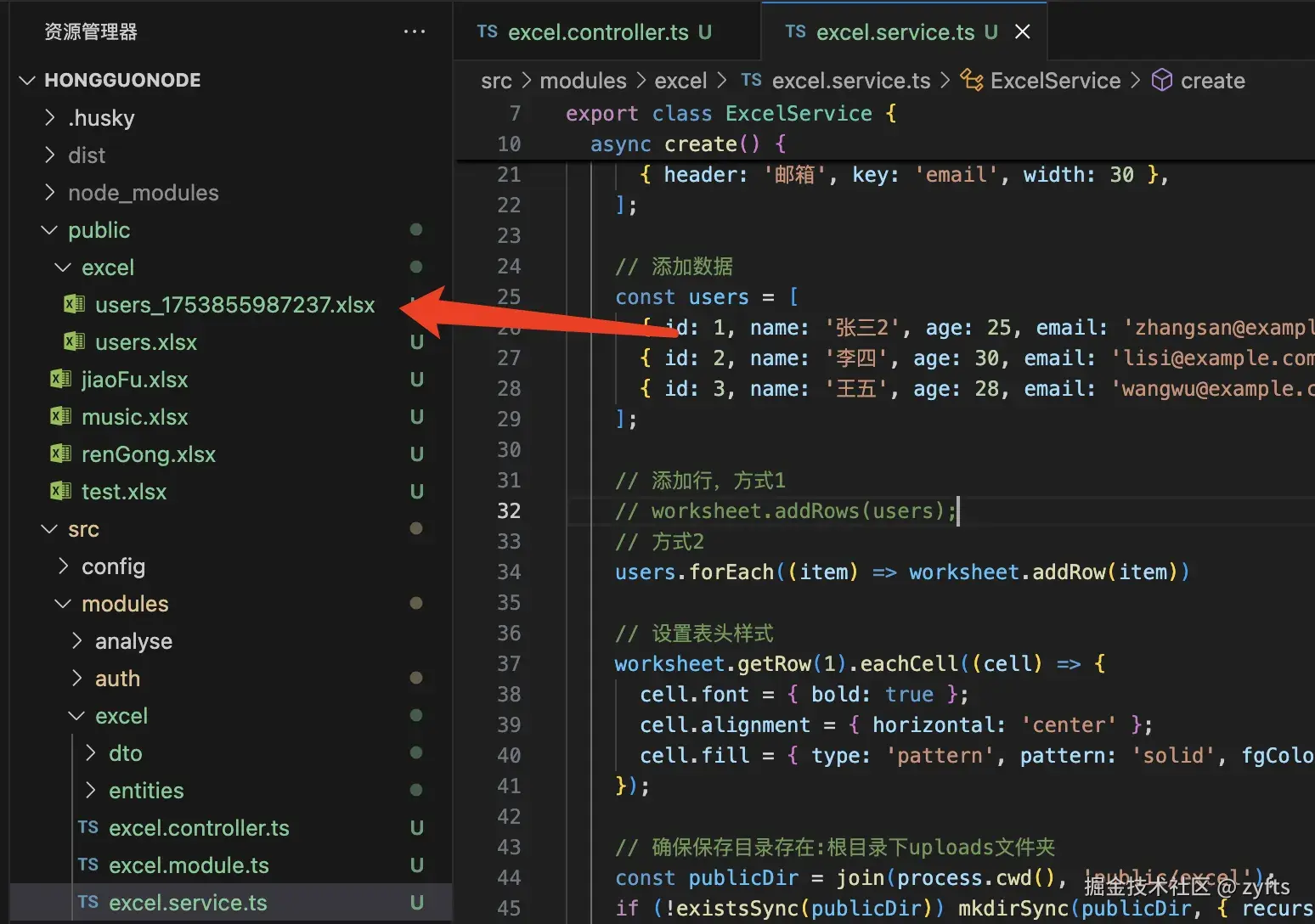Click the 'cell.alignment' code line

pyautogui.click(x=896, y=724)
